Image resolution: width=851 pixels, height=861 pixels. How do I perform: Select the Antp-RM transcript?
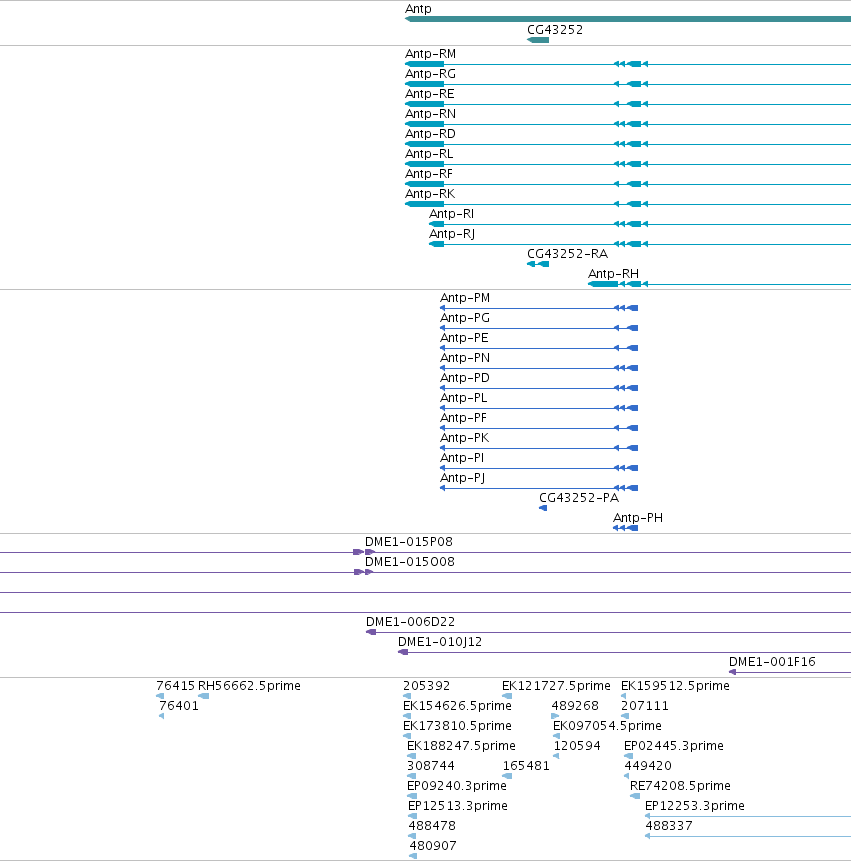[x=628, y=64]
